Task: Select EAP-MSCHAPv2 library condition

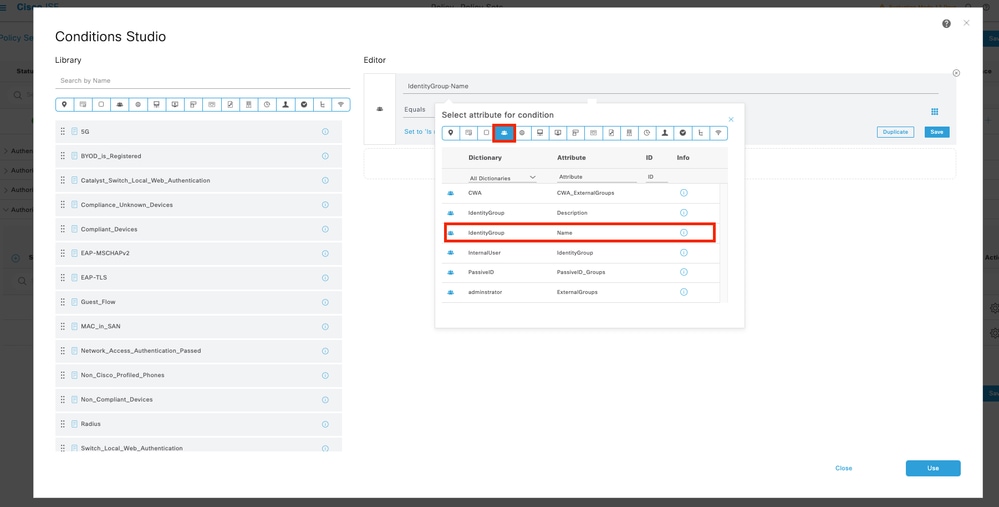Action: (x=198, y=254)
